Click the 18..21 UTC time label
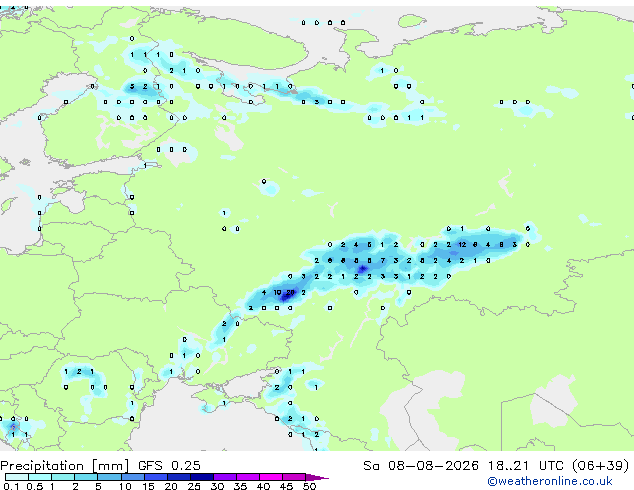Image resolution: width=634 pixels, height=490 pixels. [525, 466]
